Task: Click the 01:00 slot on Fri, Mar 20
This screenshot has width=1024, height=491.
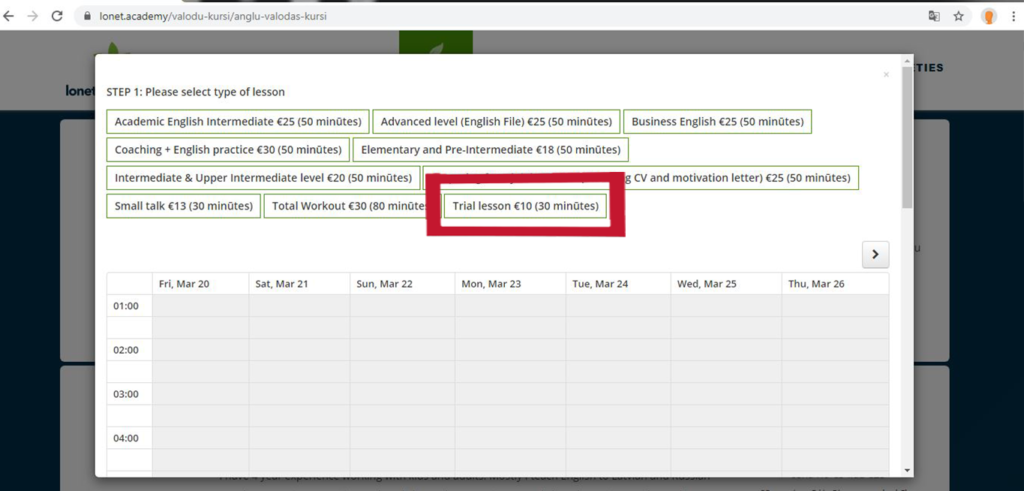Action: (200, 305)
